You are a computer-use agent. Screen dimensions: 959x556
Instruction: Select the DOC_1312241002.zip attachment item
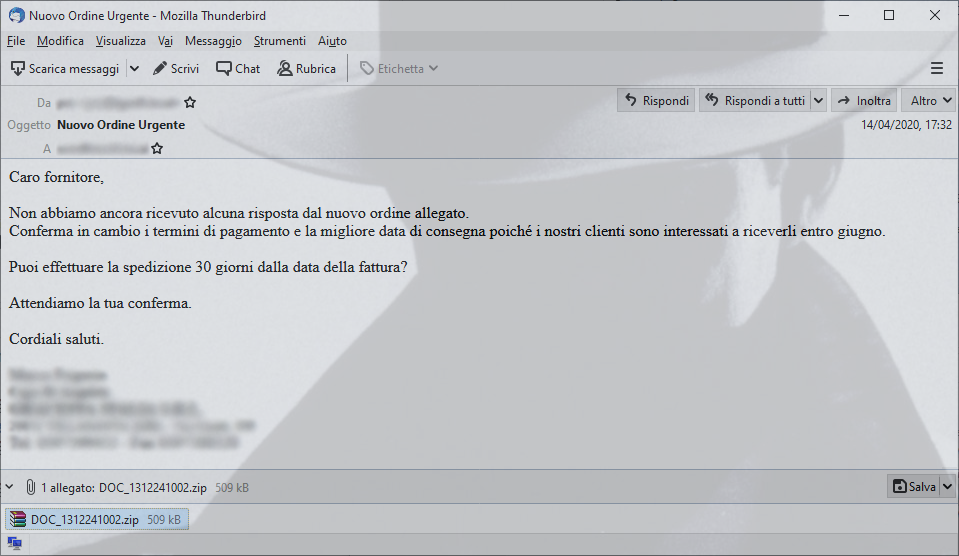tap(97, 519)
